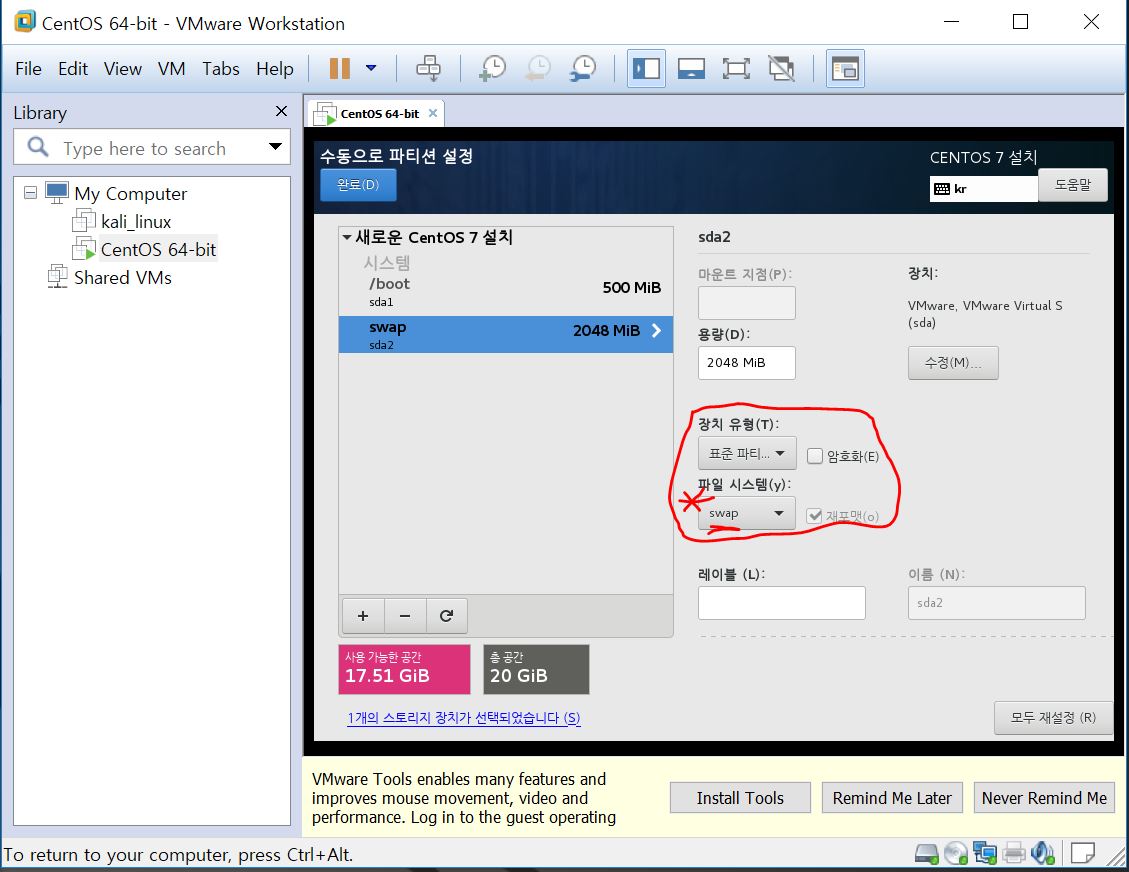Select the /boot sda1 partition row
1129x872 pixels.
(505, 291)
